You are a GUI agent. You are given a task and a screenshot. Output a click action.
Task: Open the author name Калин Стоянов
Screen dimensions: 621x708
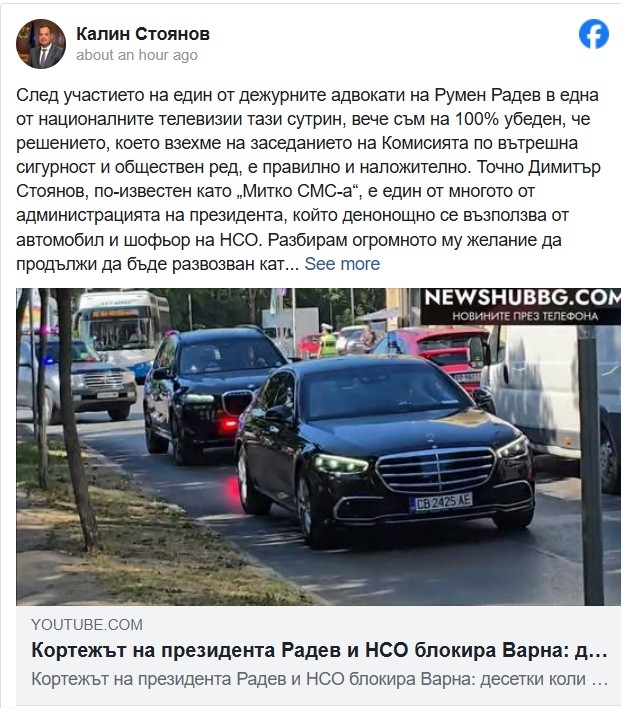(x=143, y=34)
